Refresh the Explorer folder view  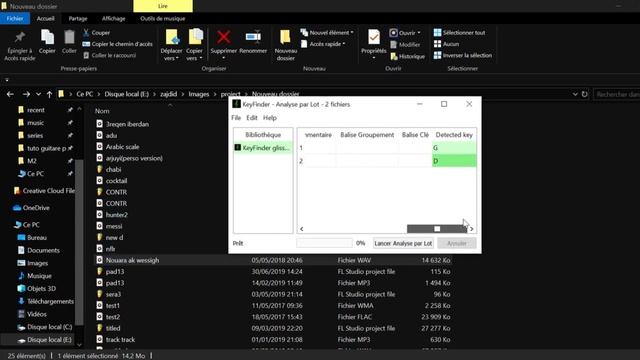(584, 94)
